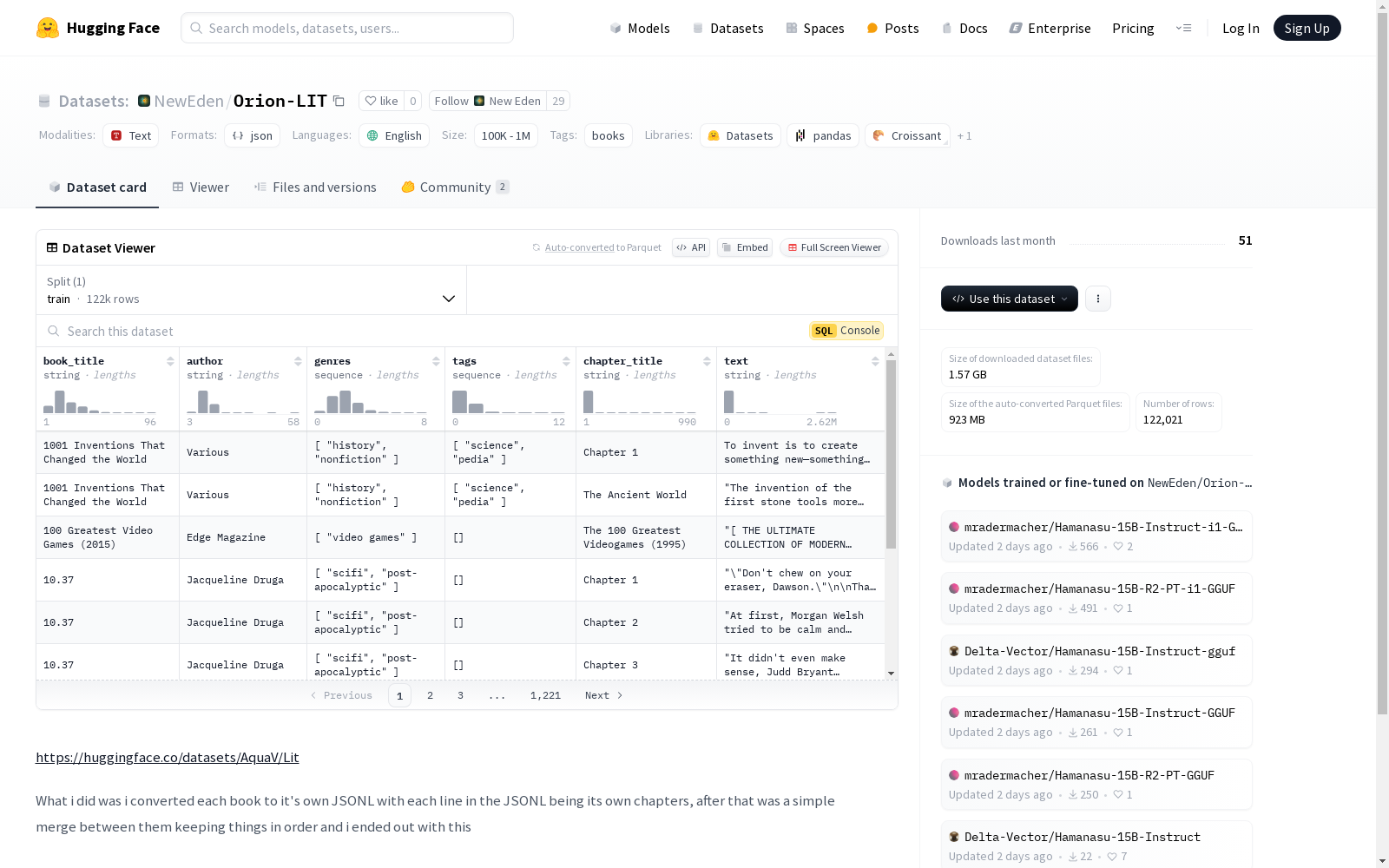Open the Community tab
The image size is (1389, 868).
click(x=455, y=187)
